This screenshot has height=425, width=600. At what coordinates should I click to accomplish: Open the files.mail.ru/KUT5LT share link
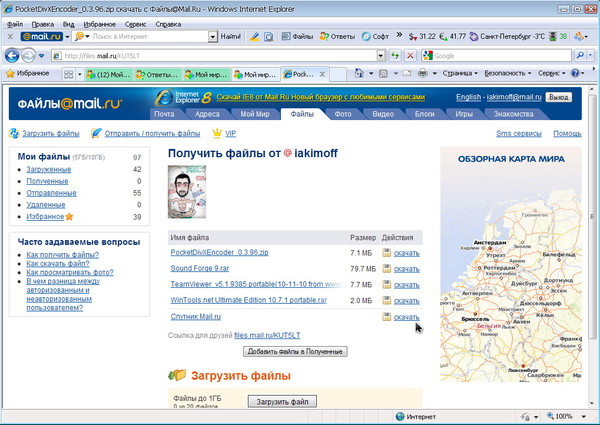click(267, 335)
